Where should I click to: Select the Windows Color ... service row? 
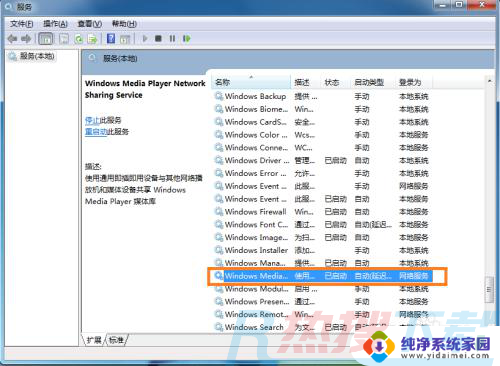pos(322,135)
